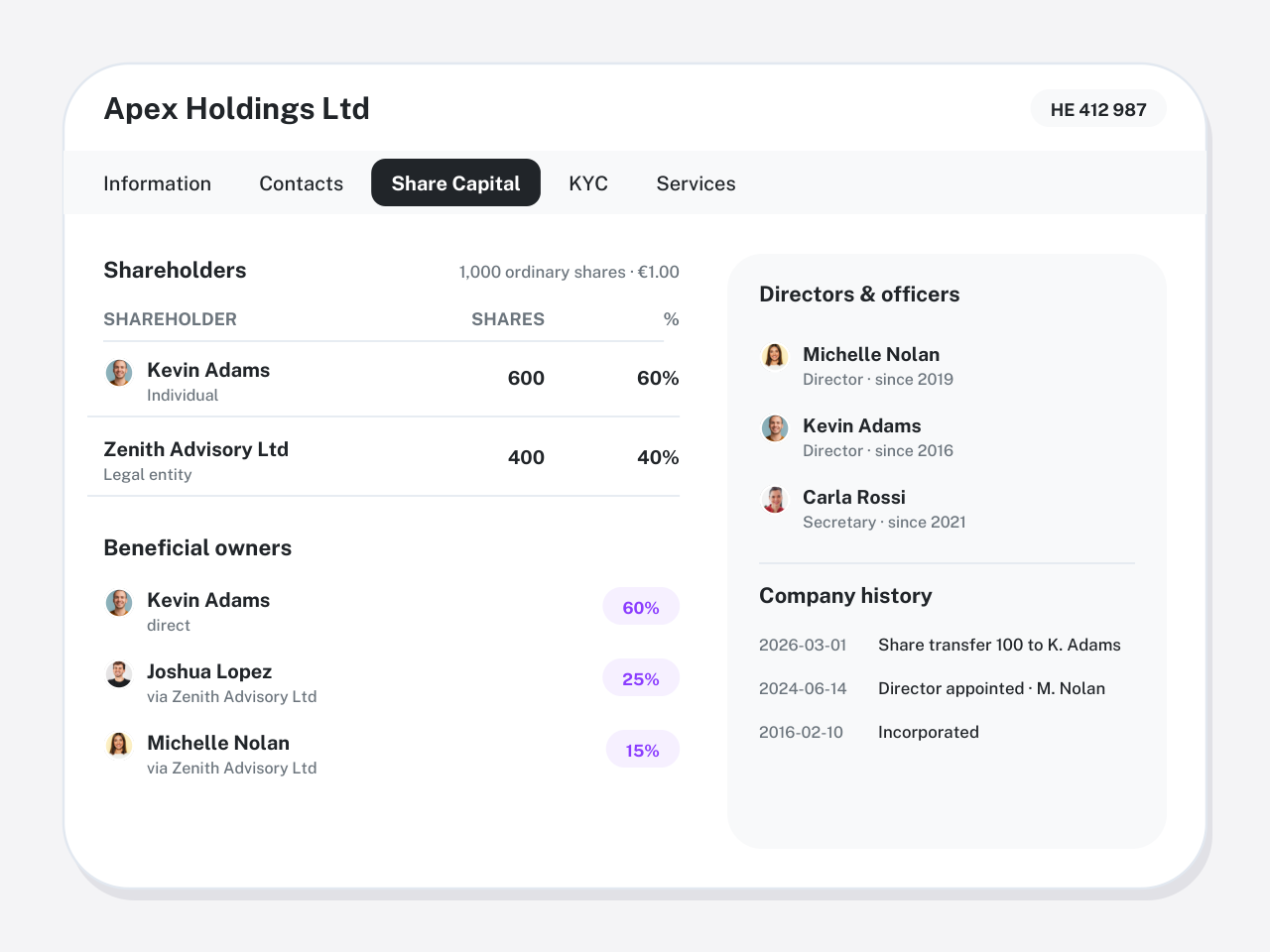
Task: Click the 40% cell for Zenith Advisory
Action: click(658, 457)
